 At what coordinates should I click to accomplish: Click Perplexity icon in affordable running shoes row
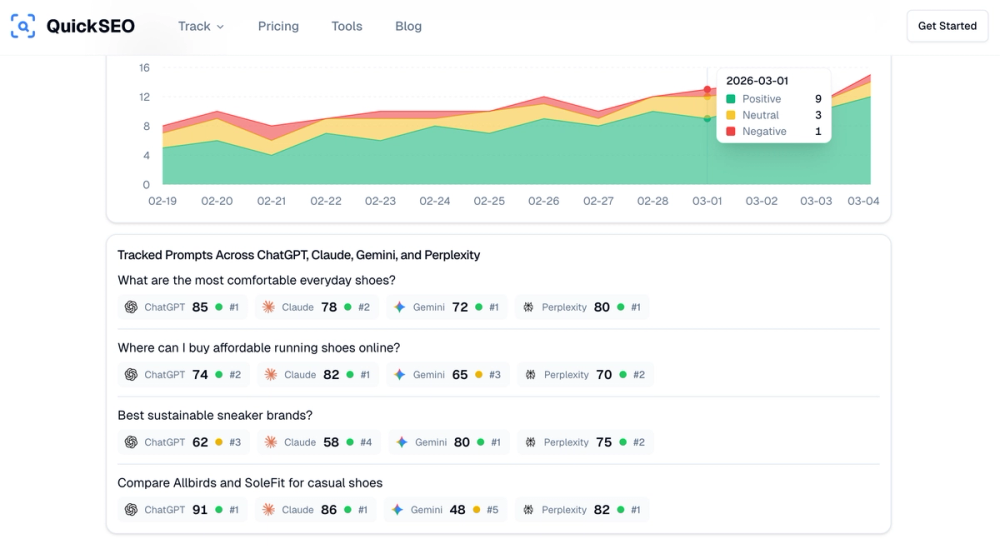point(530,375)
